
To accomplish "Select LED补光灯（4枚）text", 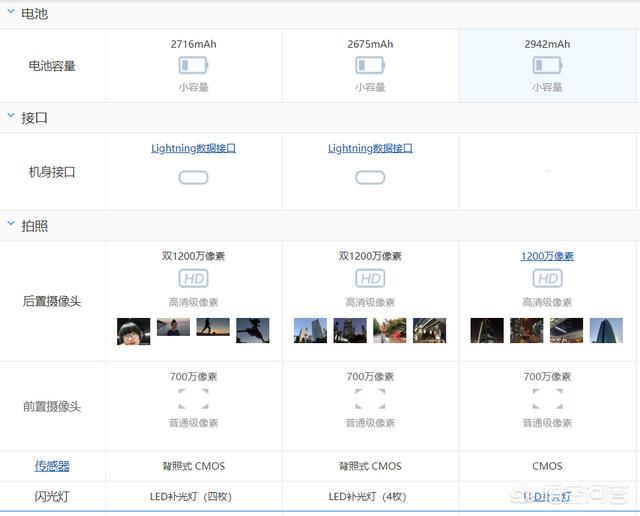I will (x=368, y=496).
